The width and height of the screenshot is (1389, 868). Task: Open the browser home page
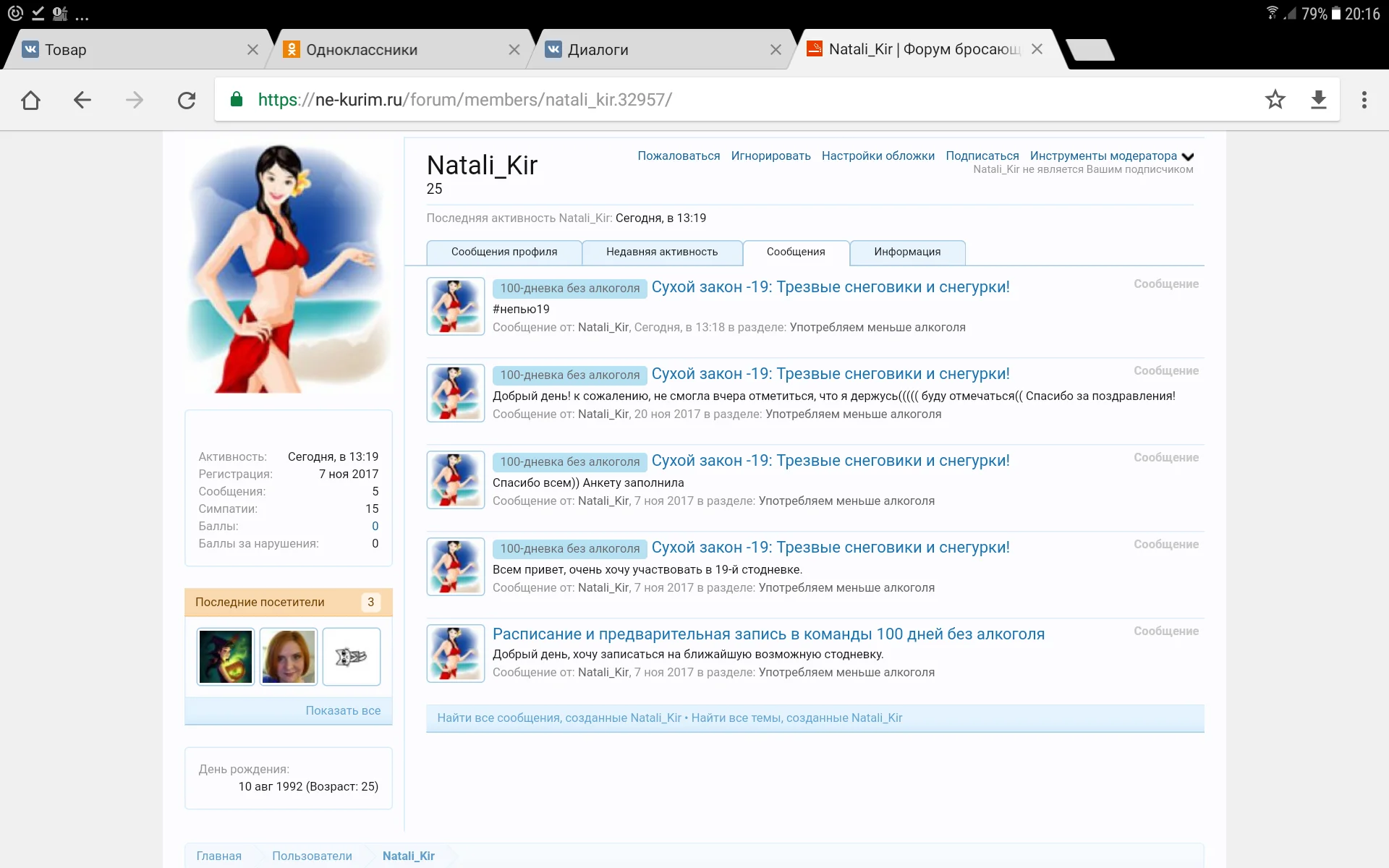point(30,100)
